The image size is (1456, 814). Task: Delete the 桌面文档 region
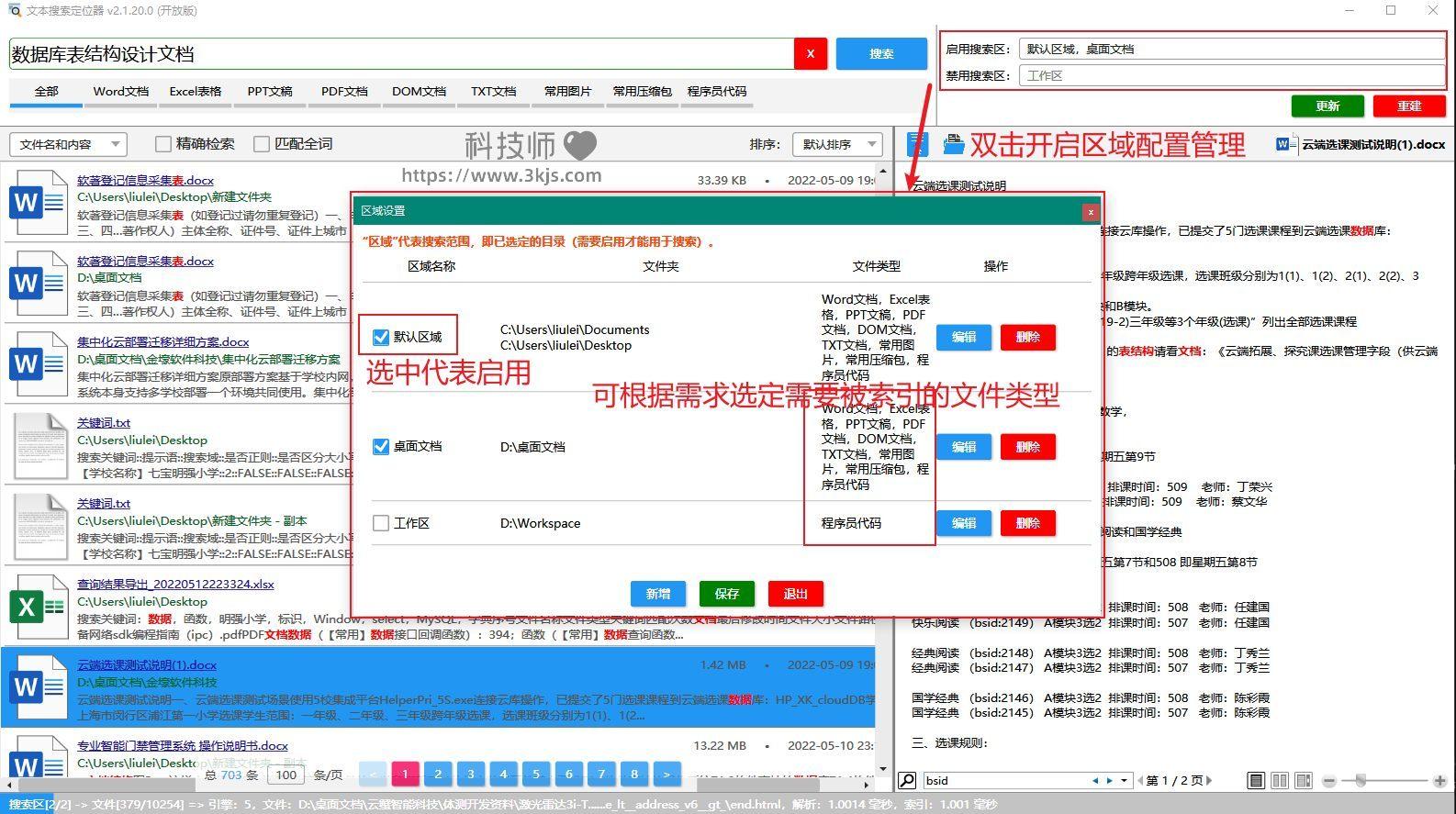click(1028, 447)
